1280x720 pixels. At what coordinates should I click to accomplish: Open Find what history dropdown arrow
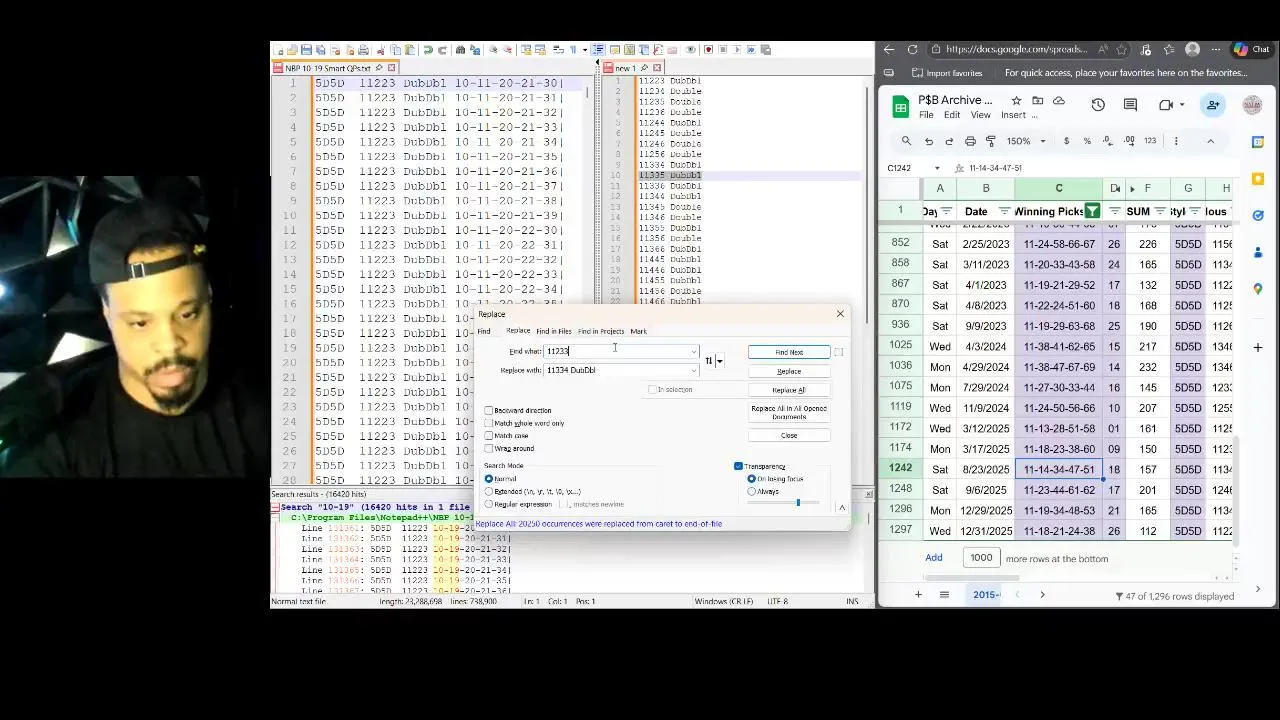click(693, 352)
